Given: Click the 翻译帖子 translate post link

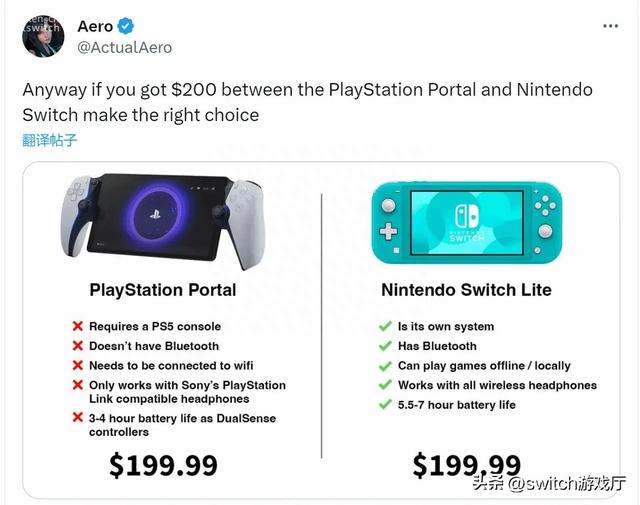Looking at the screenshot, I should [49, 140].
